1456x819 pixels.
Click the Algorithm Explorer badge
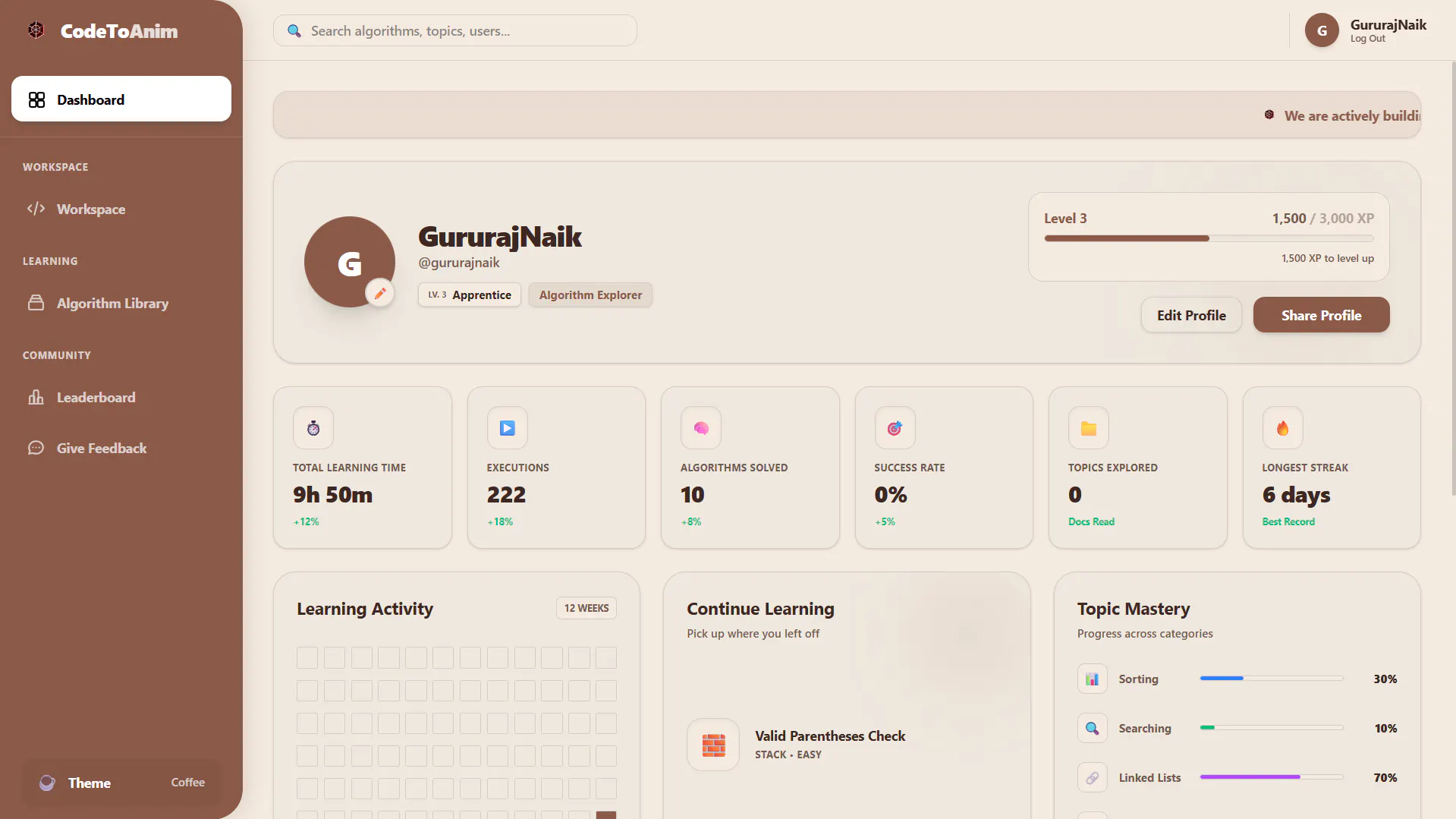click(x=590, y=295)
